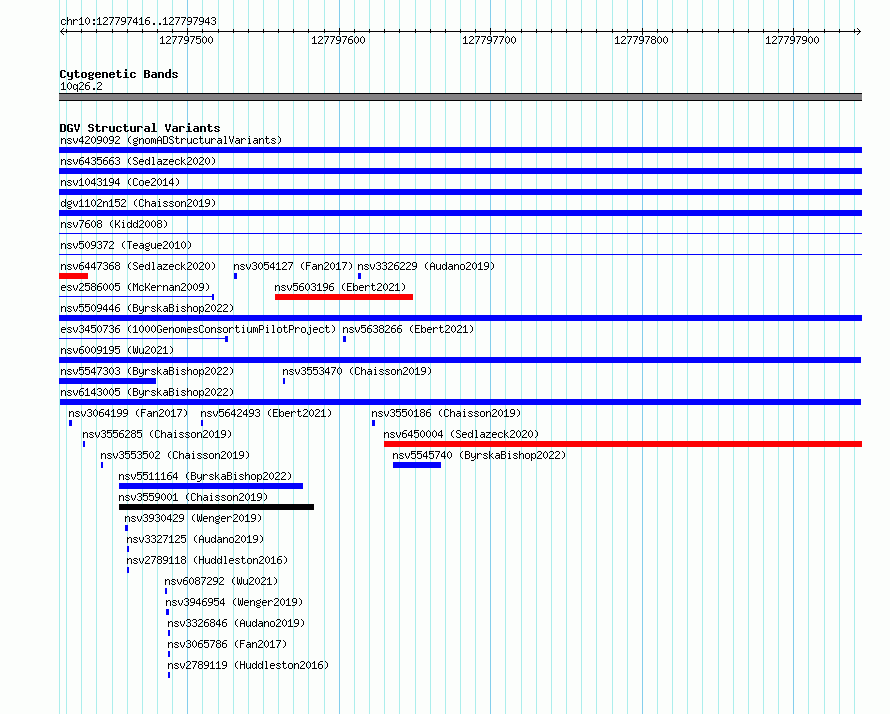Click nsv3556285 (Chaisson2019) label
The image size is (890, 714).
click(x=157, y=434)
